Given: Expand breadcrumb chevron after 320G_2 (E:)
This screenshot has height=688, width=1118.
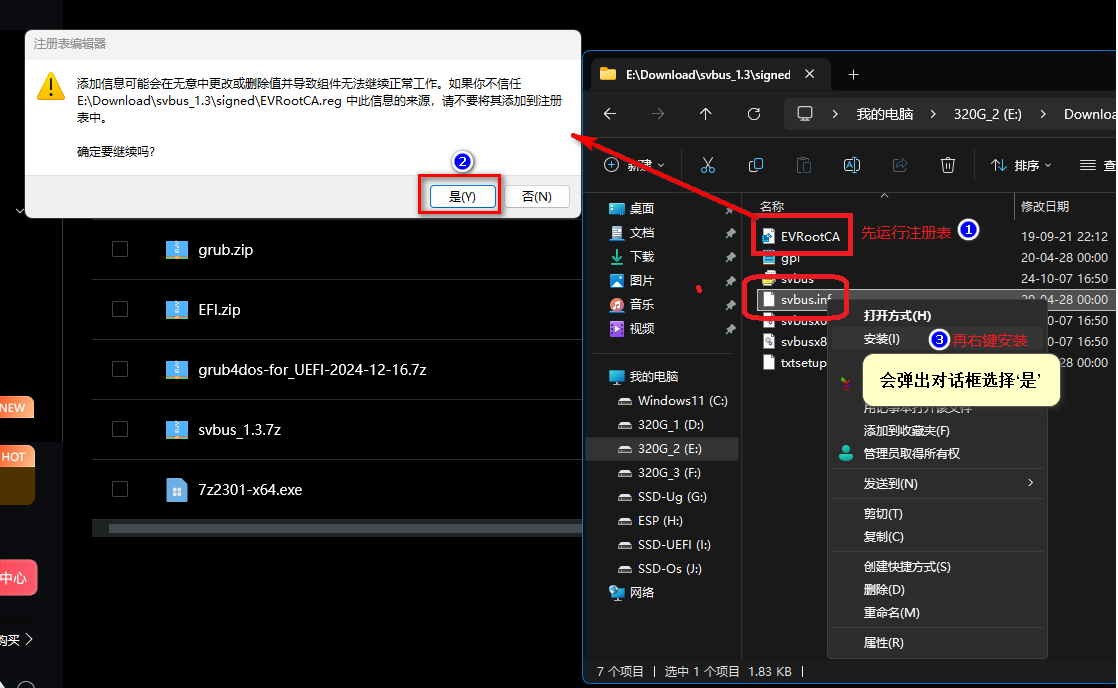Looking at the screenshot, I should [1043, 114].
